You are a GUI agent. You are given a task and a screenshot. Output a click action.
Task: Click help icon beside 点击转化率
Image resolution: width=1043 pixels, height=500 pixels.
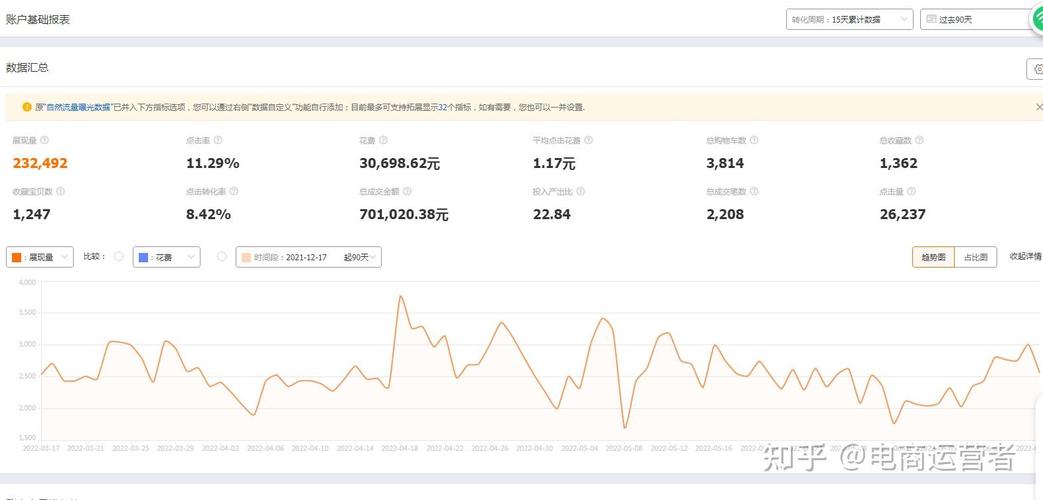[x=233, y=191]
